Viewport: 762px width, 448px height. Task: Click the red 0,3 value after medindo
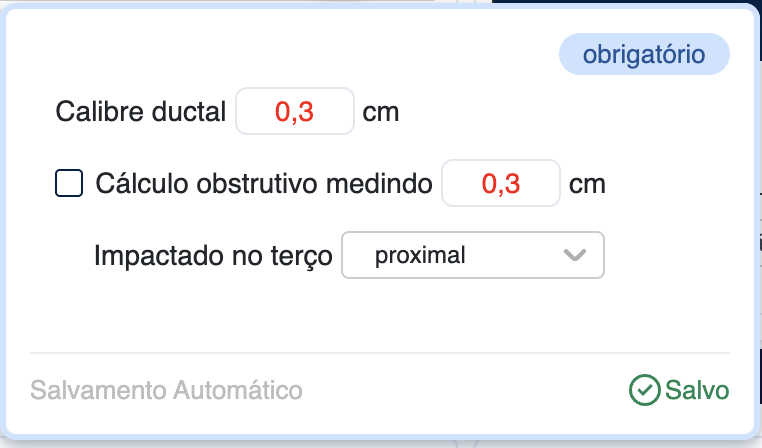(501, 184)
